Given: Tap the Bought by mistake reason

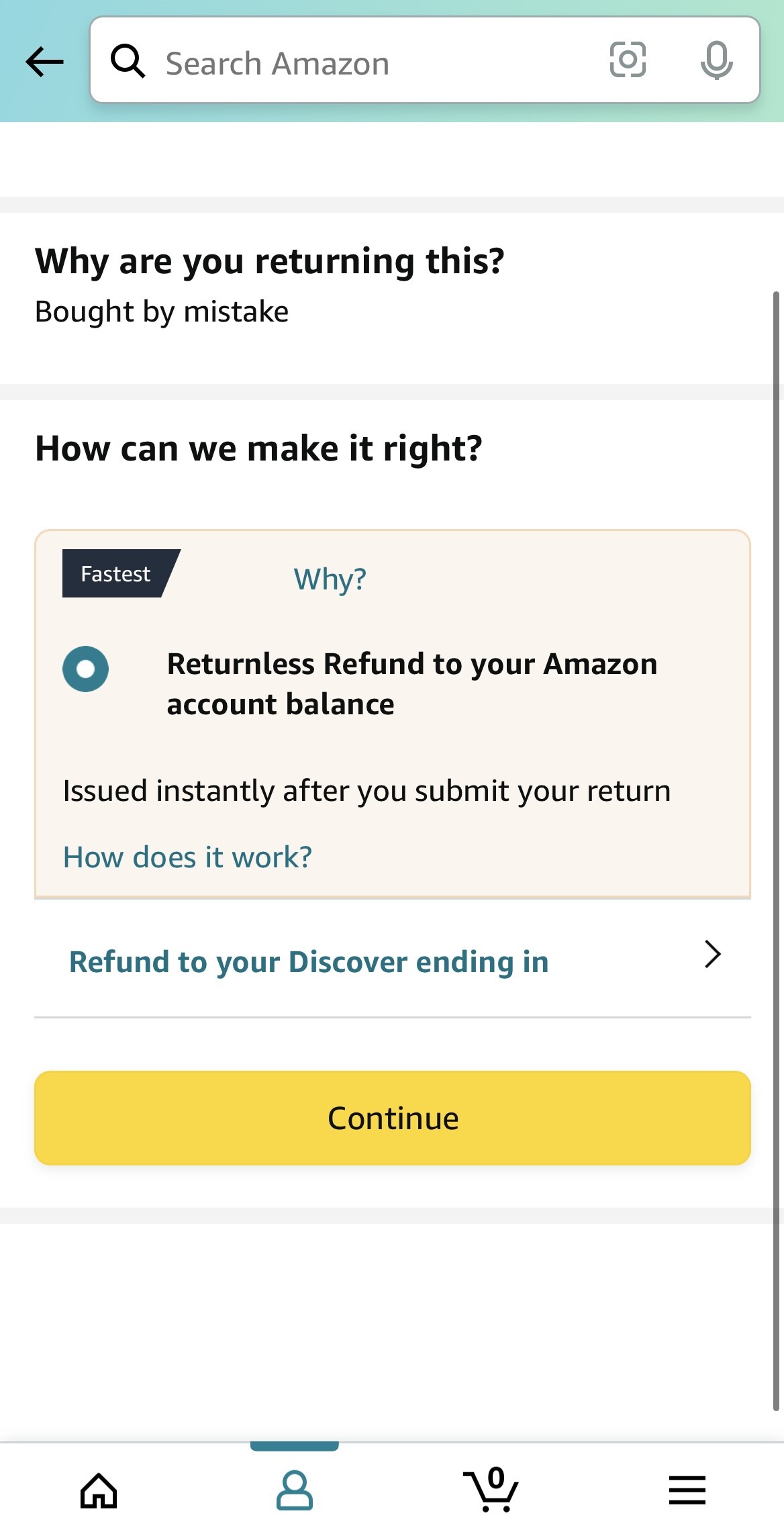Looking at the screenshot, I should [162, 312].
